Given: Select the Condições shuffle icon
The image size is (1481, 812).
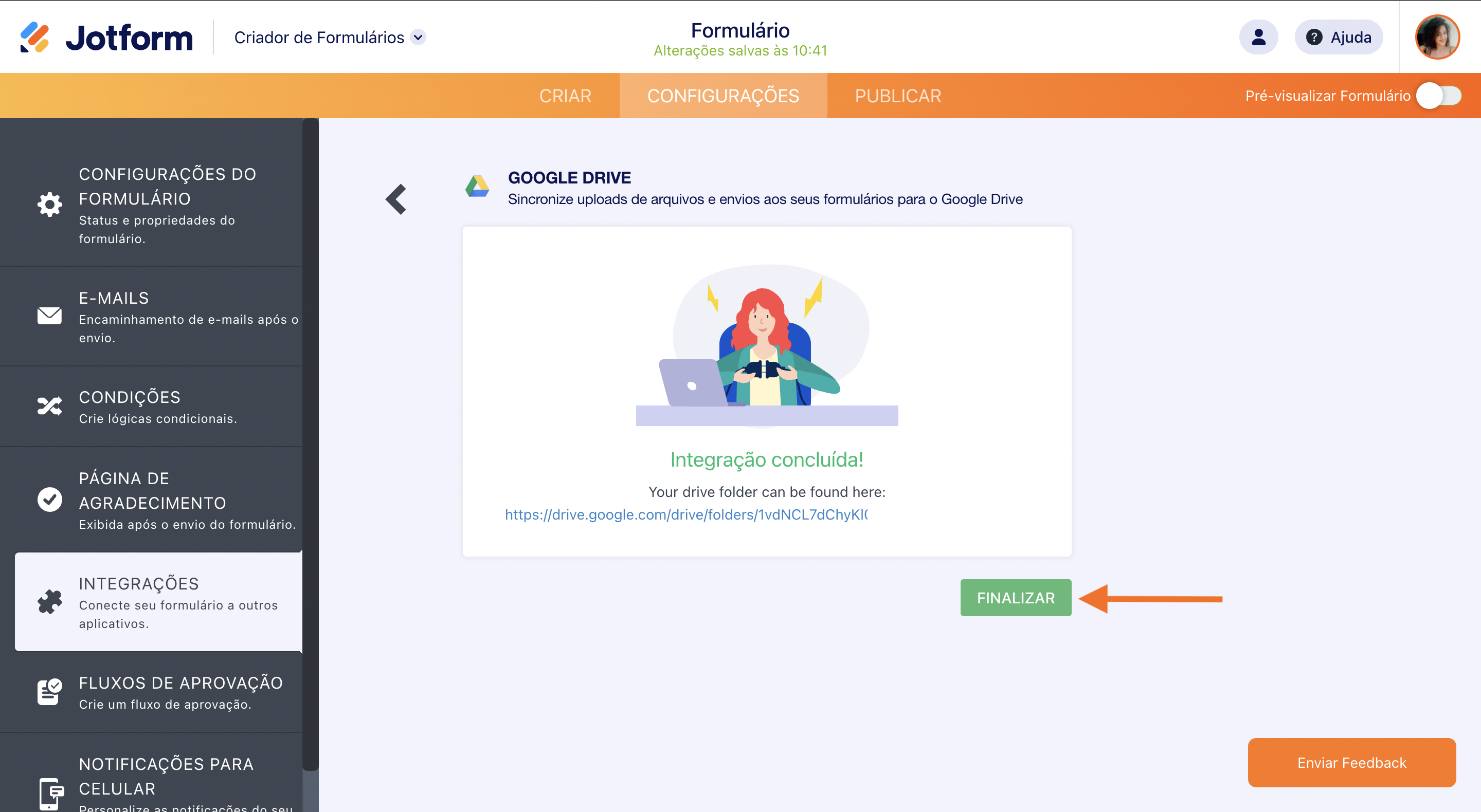Looking at the screenshot, I should tap(49, 407).
